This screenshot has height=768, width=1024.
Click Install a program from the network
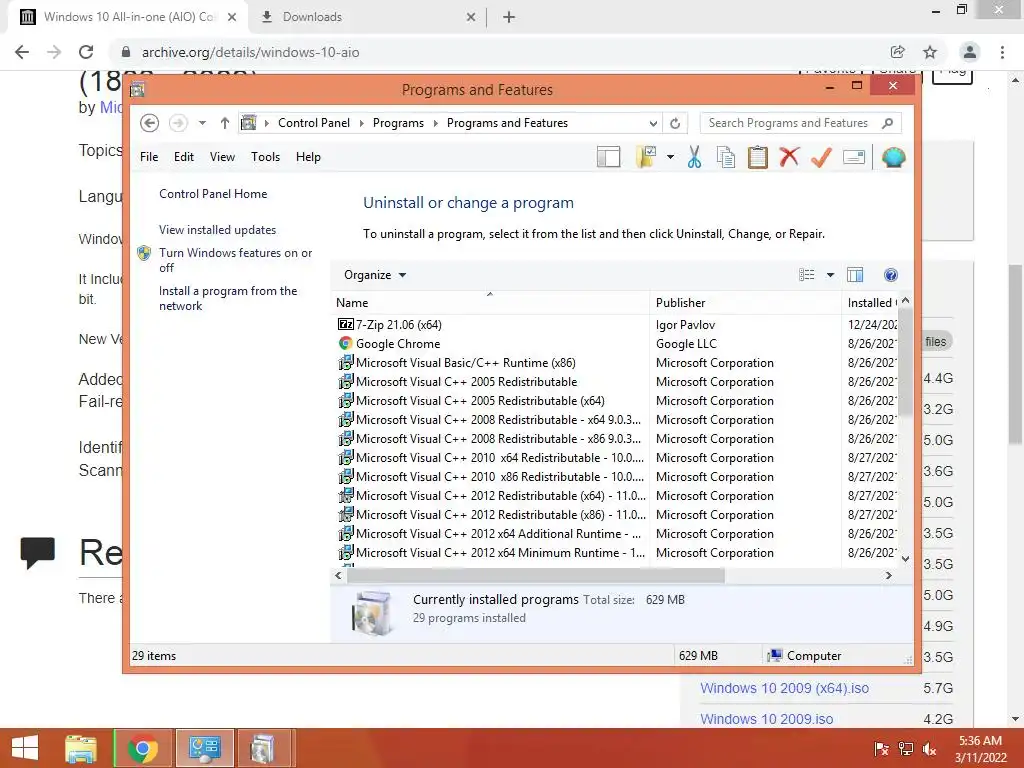coord(228,298)
